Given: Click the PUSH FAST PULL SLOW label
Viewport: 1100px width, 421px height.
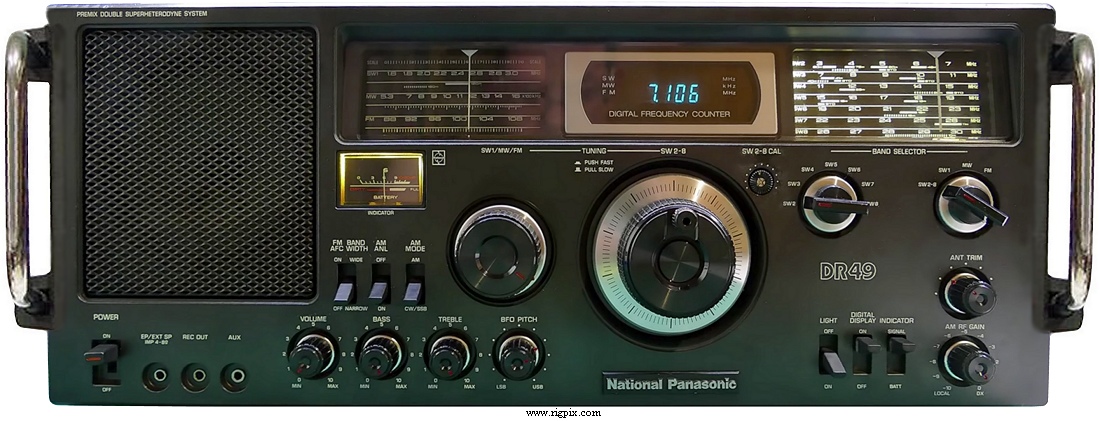Looking at the screenshot, I should 593,166.
